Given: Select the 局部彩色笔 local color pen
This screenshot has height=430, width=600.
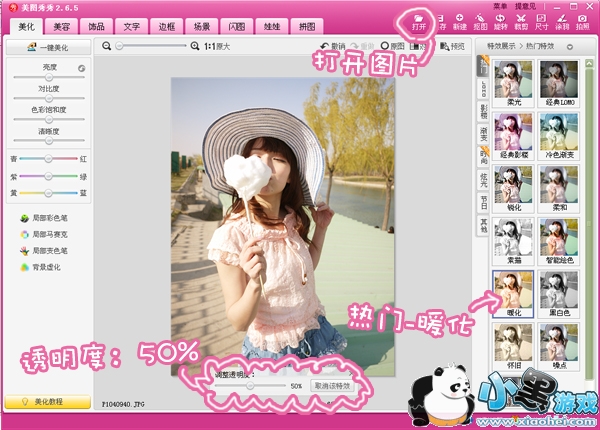Looking at the screenshot, I should tap(44, 218).
